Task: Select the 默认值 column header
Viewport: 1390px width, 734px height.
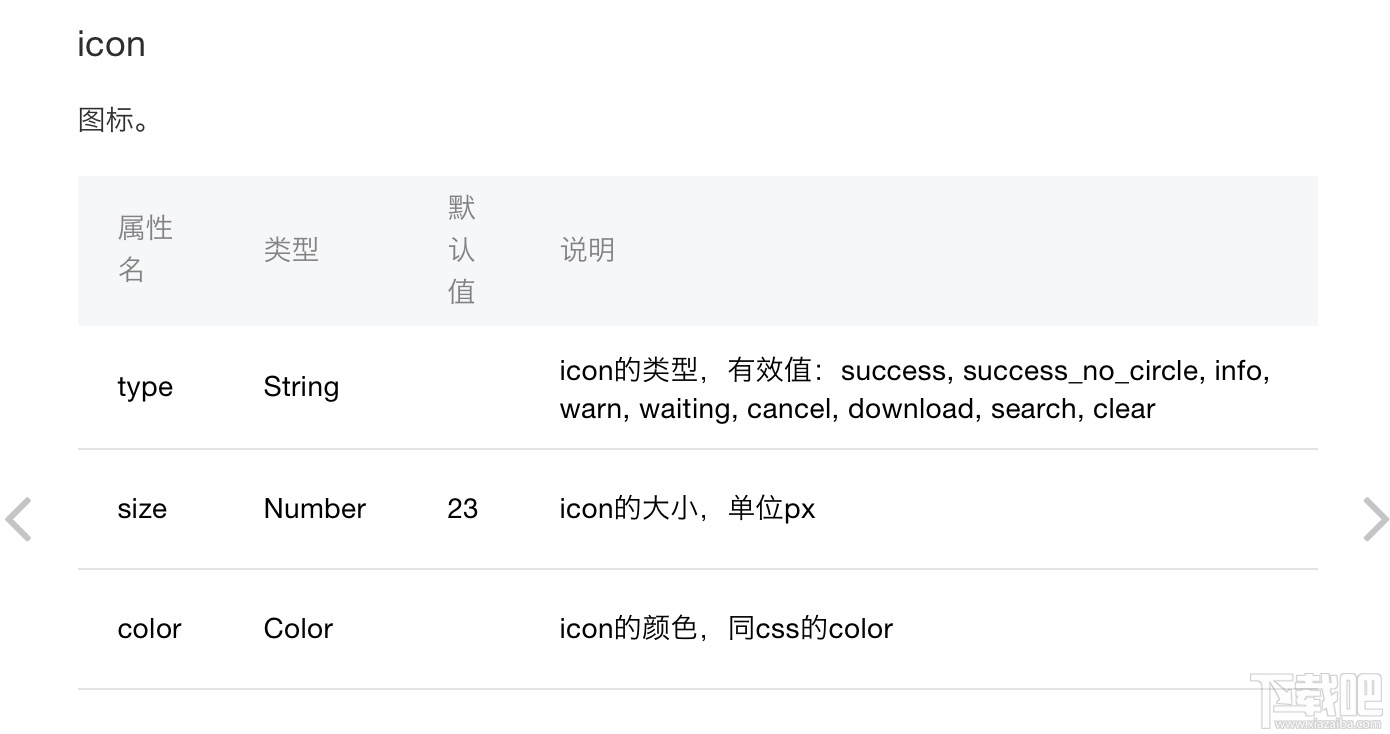Action: pyautogui.click(x=462, y=250)
